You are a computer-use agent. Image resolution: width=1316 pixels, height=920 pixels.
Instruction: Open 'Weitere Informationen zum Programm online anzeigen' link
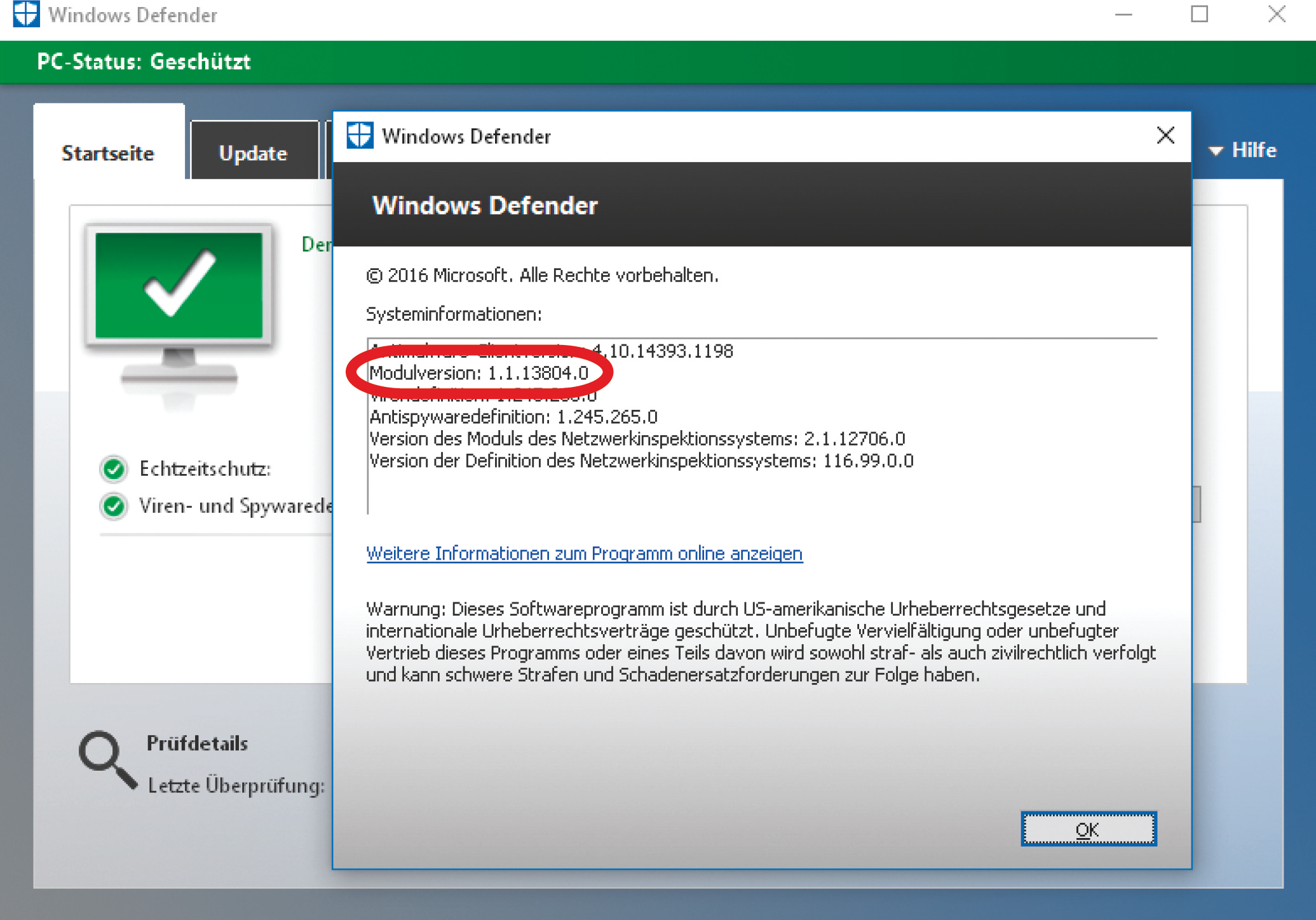pyautogui.click(x=584, y=553)
